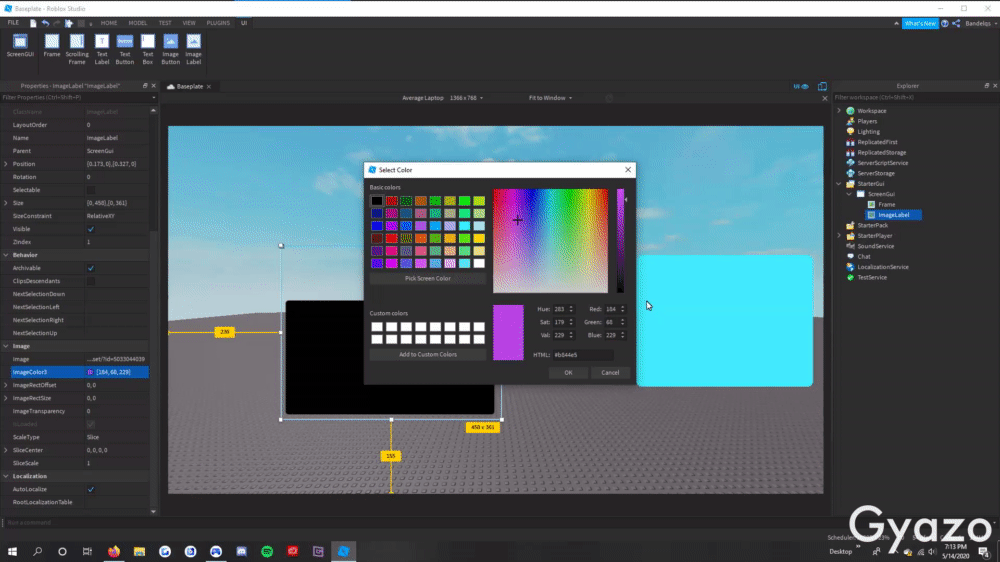Image resolution: width=1000 pixels, height=562 pixels.
Task: Switch to the TEST ribbon tab
Action: (165, 23)
